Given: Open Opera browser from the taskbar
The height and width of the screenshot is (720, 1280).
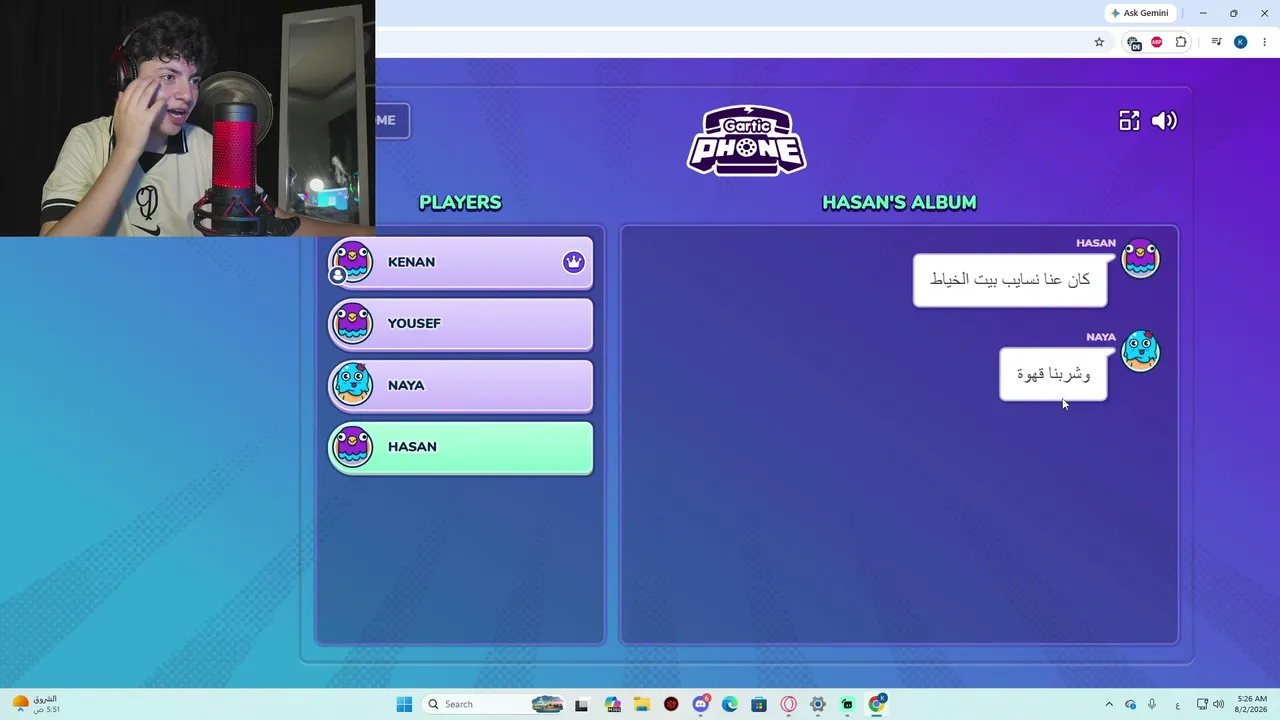Looking at the screenshot, I should tap(789, 704).
